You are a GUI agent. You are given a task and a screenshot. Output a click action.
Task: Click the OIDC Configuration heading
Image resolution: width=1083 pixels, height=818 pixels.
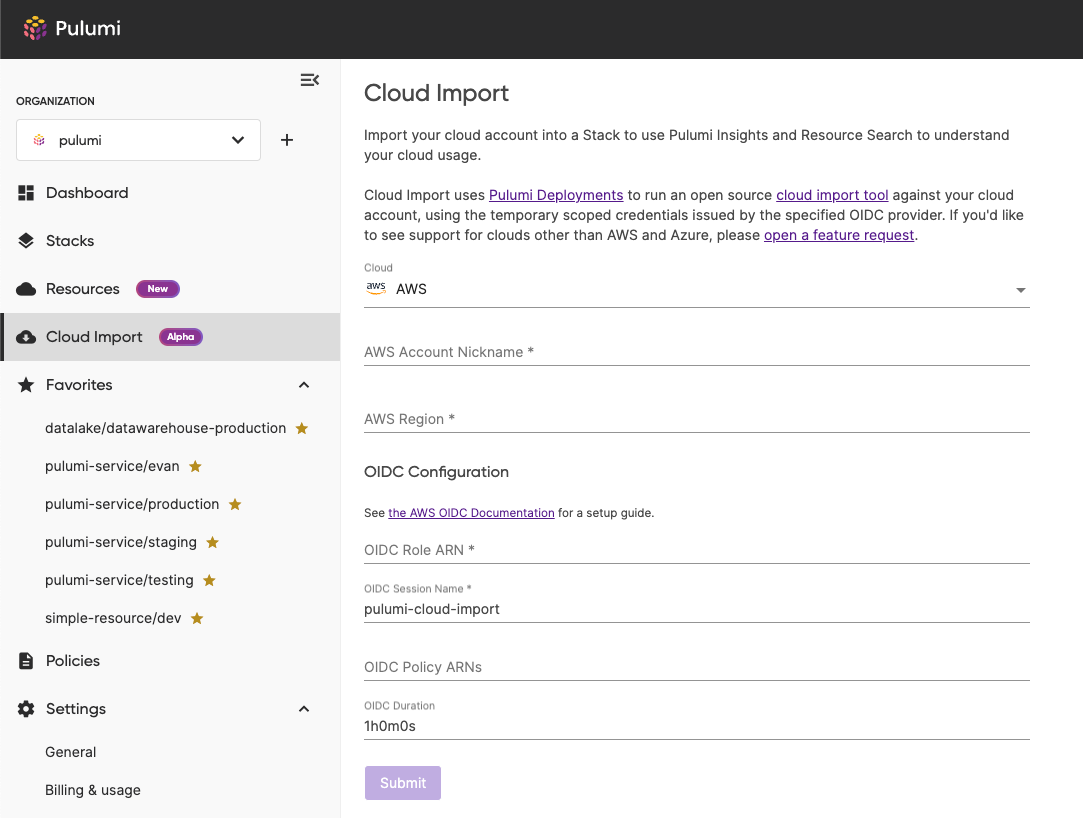point(437,472)
